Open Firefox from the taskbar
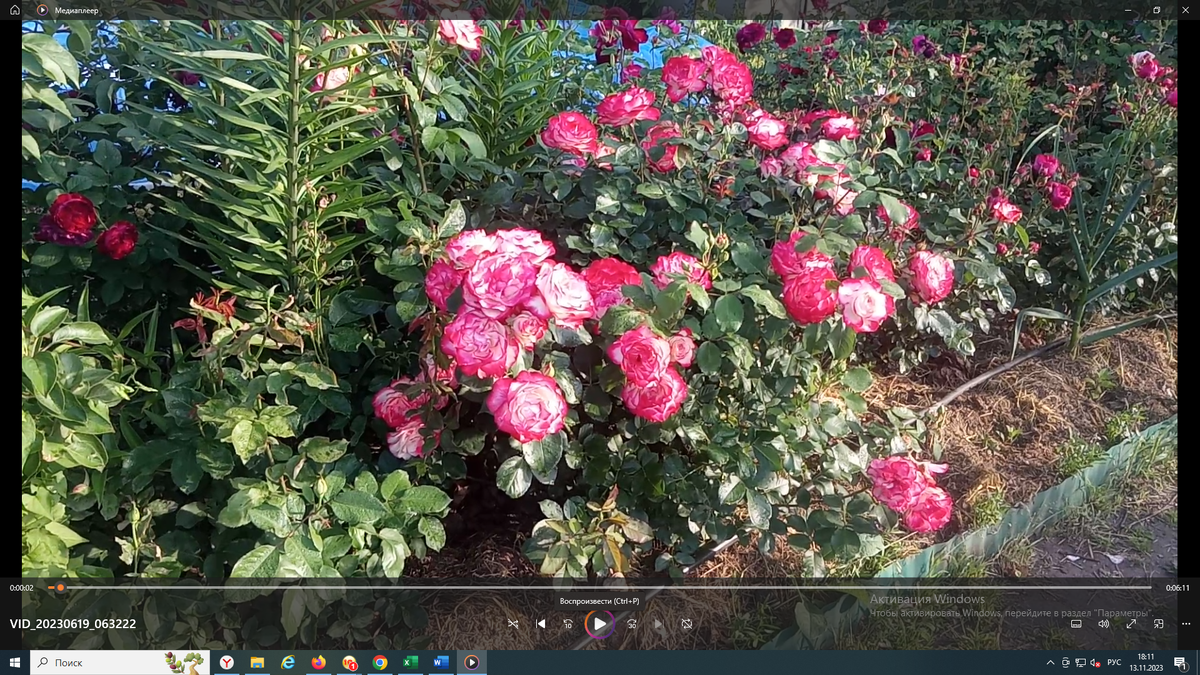This screenshot has width=1200, height=675. (x=319, y=663)
